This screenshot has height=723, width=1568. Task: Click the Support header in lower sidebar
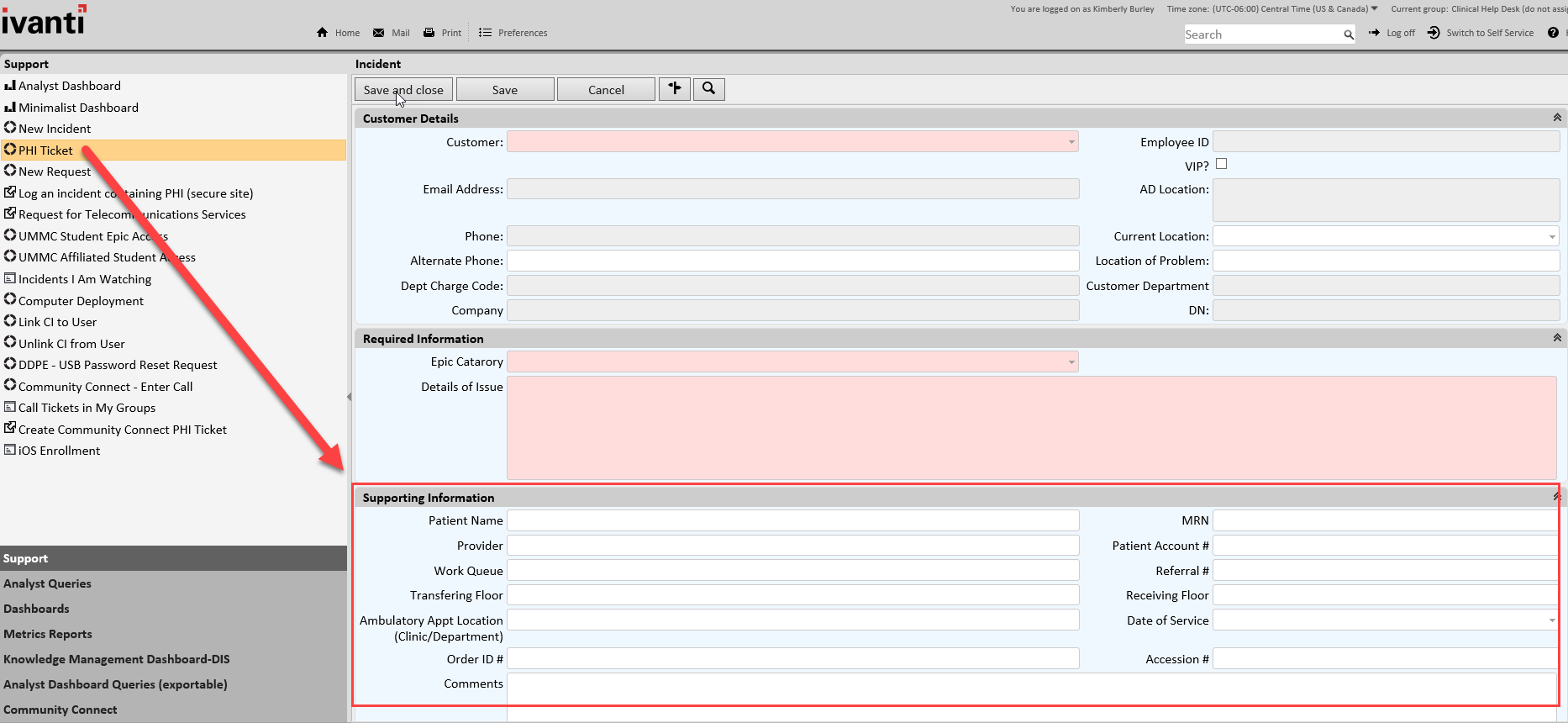[x=173, y=558]
